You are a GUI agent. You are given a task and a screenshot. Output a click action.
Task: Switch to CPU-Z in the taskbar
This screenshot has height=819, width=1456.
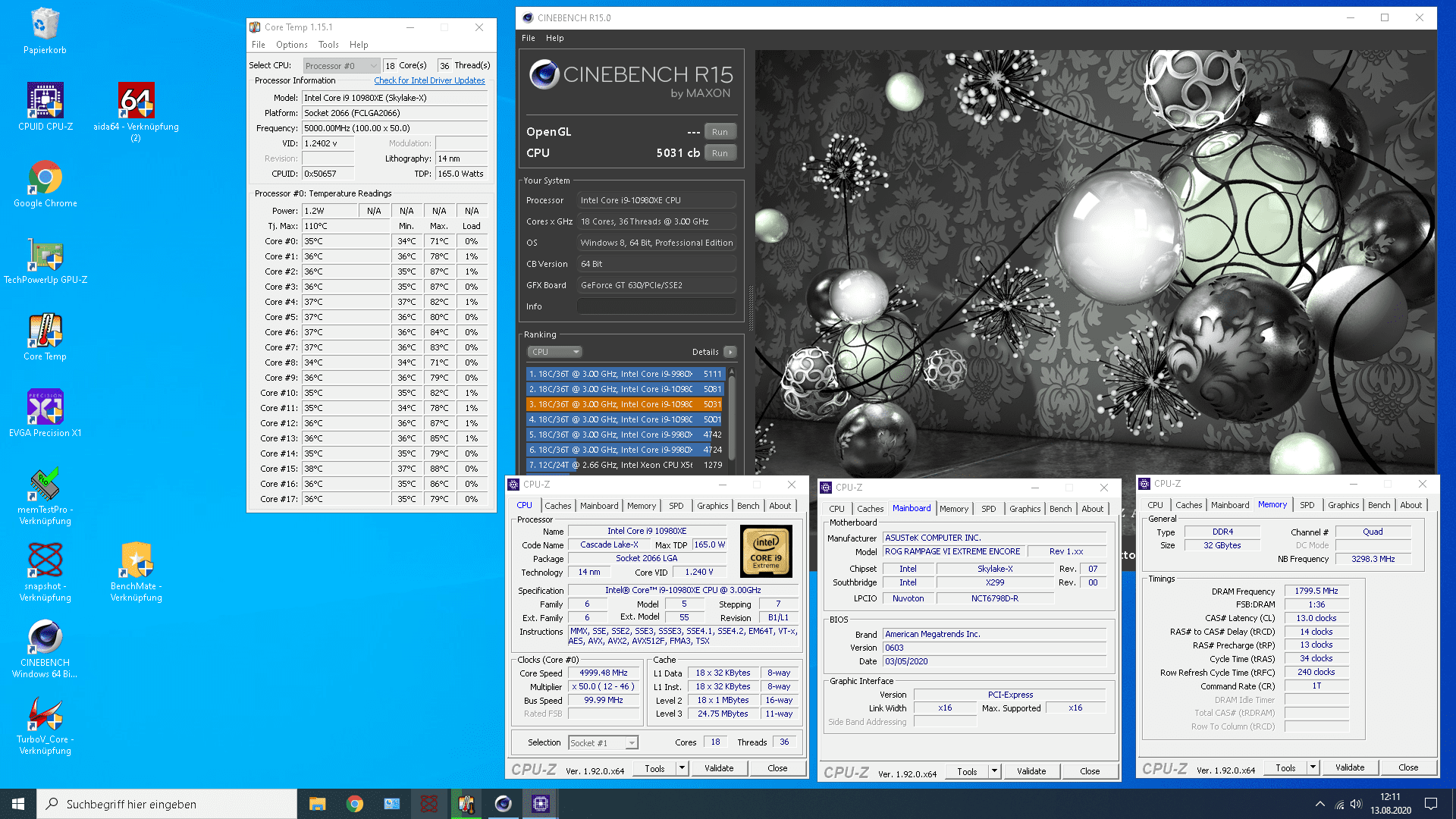click(540, 804)
